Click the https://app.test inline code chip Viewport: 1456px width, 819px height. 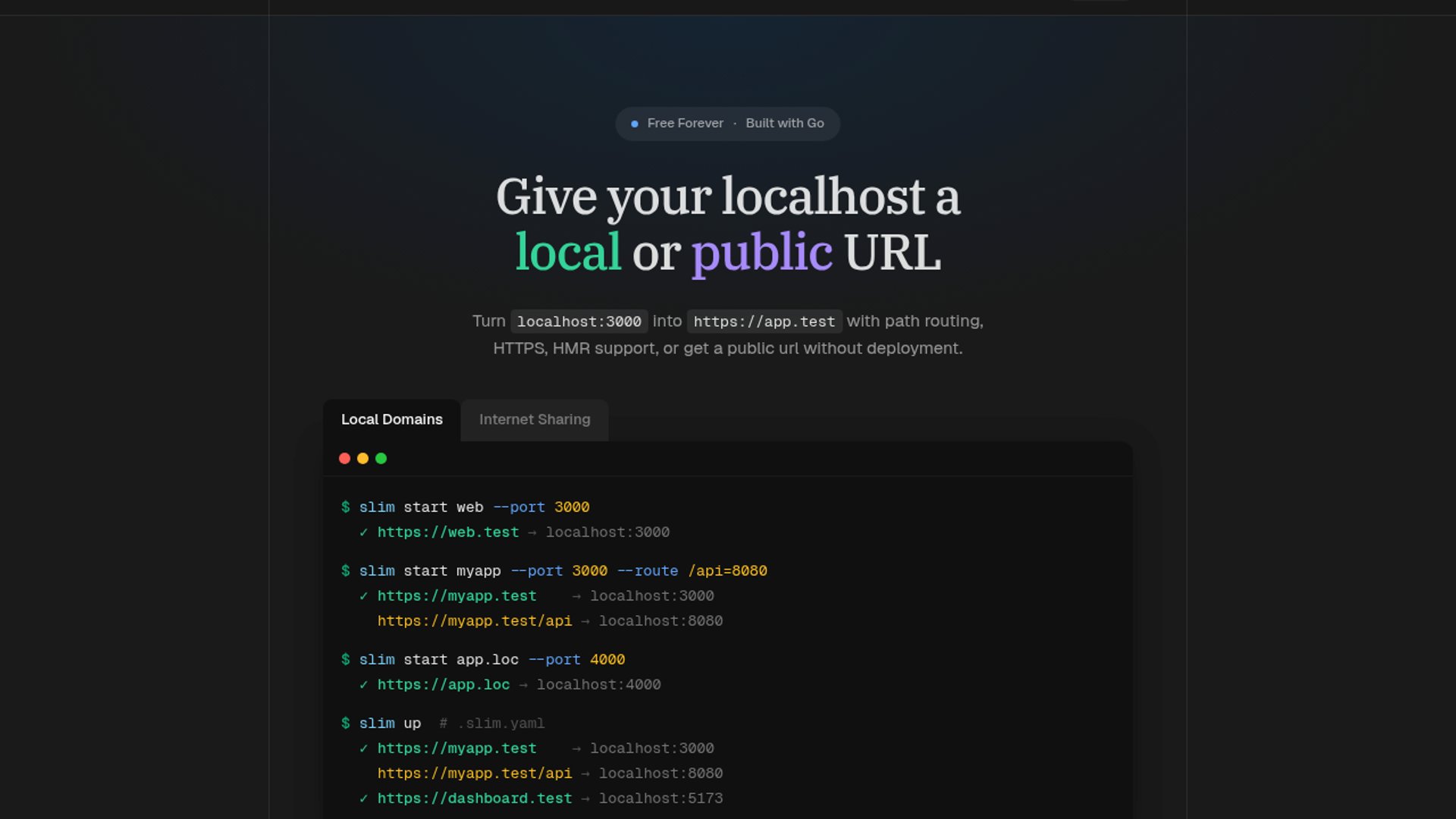(x=764, y=322)
